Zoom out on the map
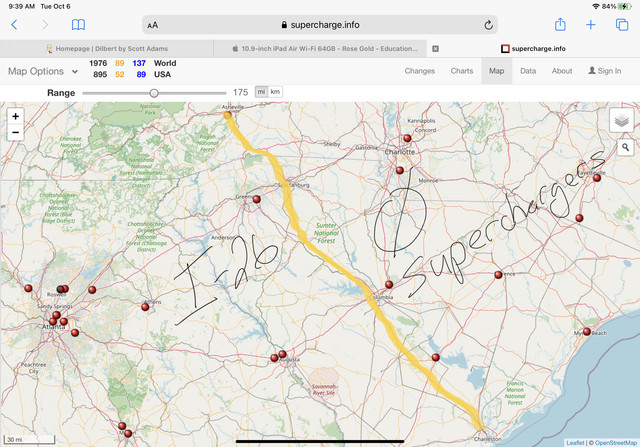This screenshot has width=640, height=447. click(x=16, y=132)
